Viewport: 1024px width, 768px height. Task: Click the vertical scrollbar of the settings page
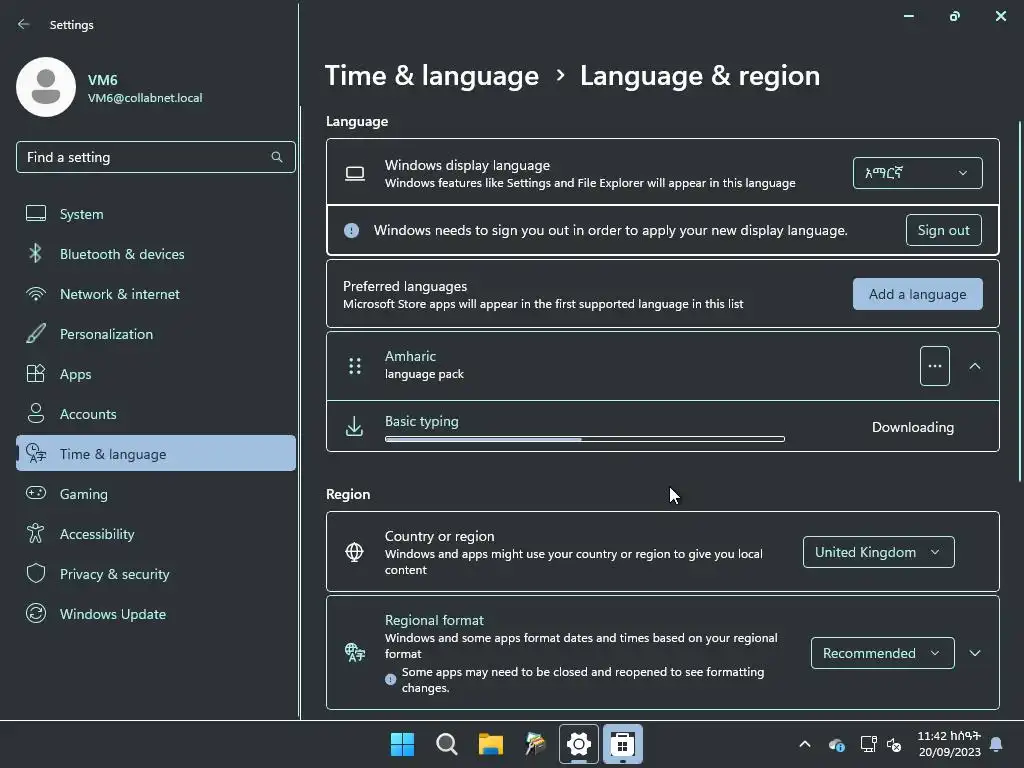(x=1019, y=302)
